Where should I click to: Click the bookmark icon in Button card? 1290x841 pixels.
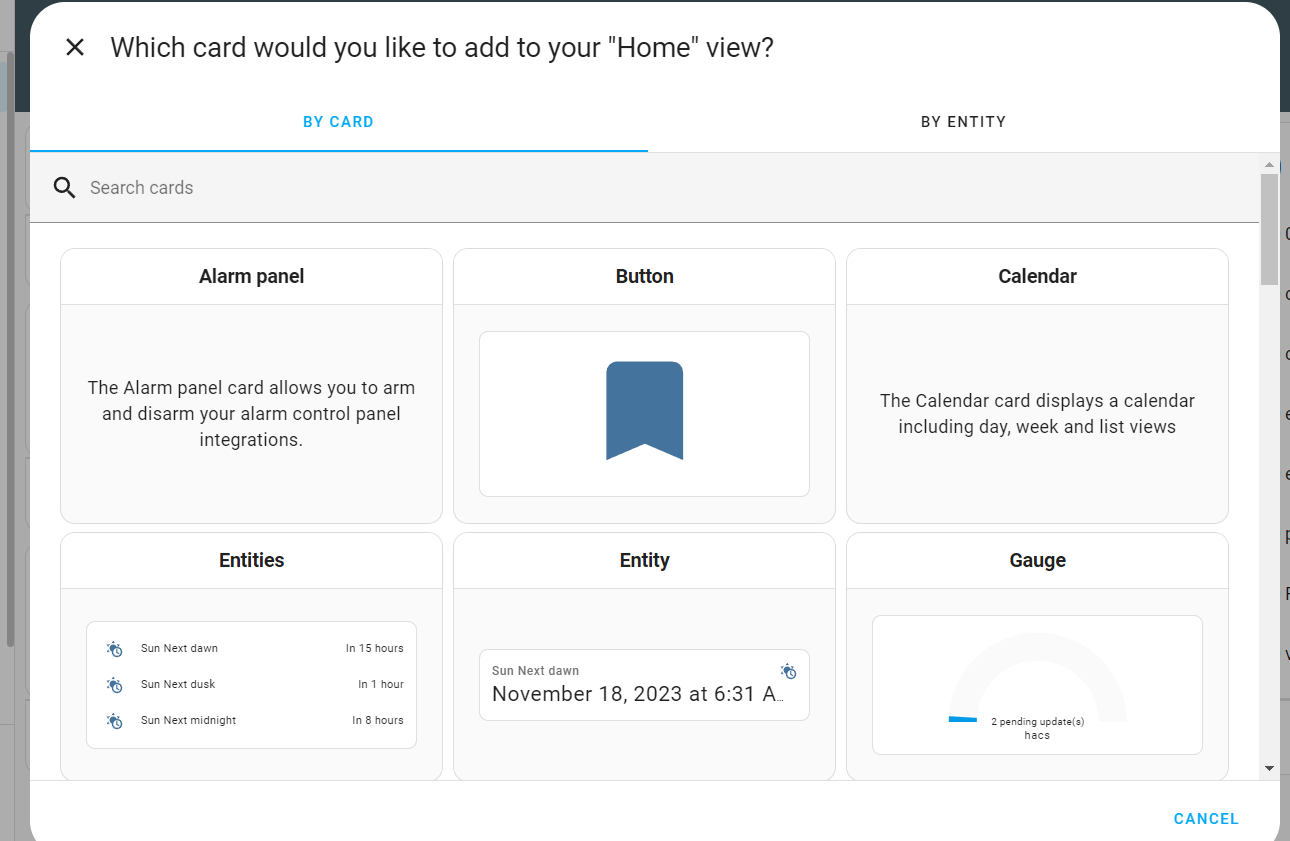click(644, 411)
